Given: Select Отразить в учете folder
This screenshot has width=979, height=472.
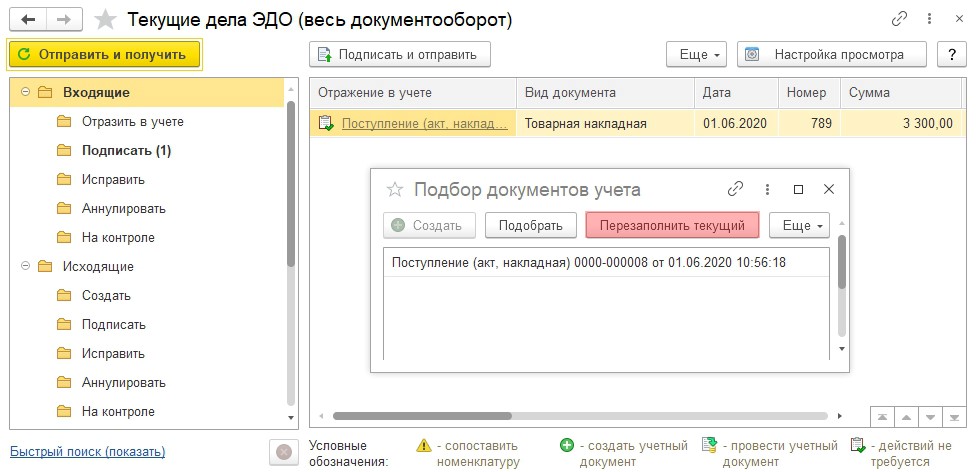Looking at the screenshot, I should 132,122.
